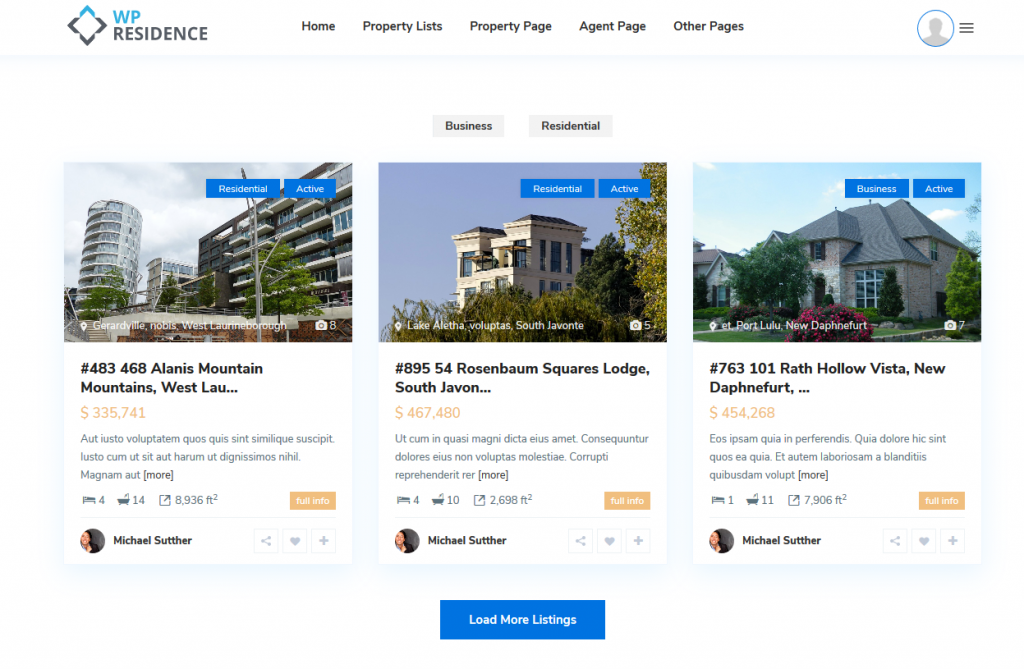Share the Rosenbaum Squares Lodge listing
The width and height of the screenshot is (1024, 669).
coord(581,541)
